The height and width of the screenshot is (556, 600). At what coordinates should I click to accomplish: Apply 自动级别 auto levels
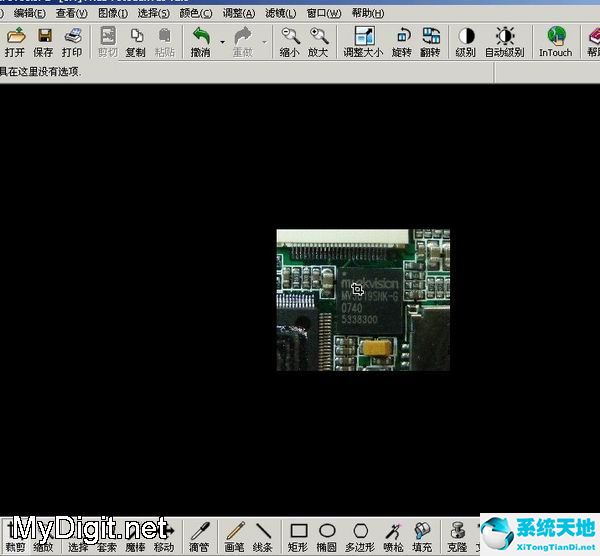(x=505, y=42)
